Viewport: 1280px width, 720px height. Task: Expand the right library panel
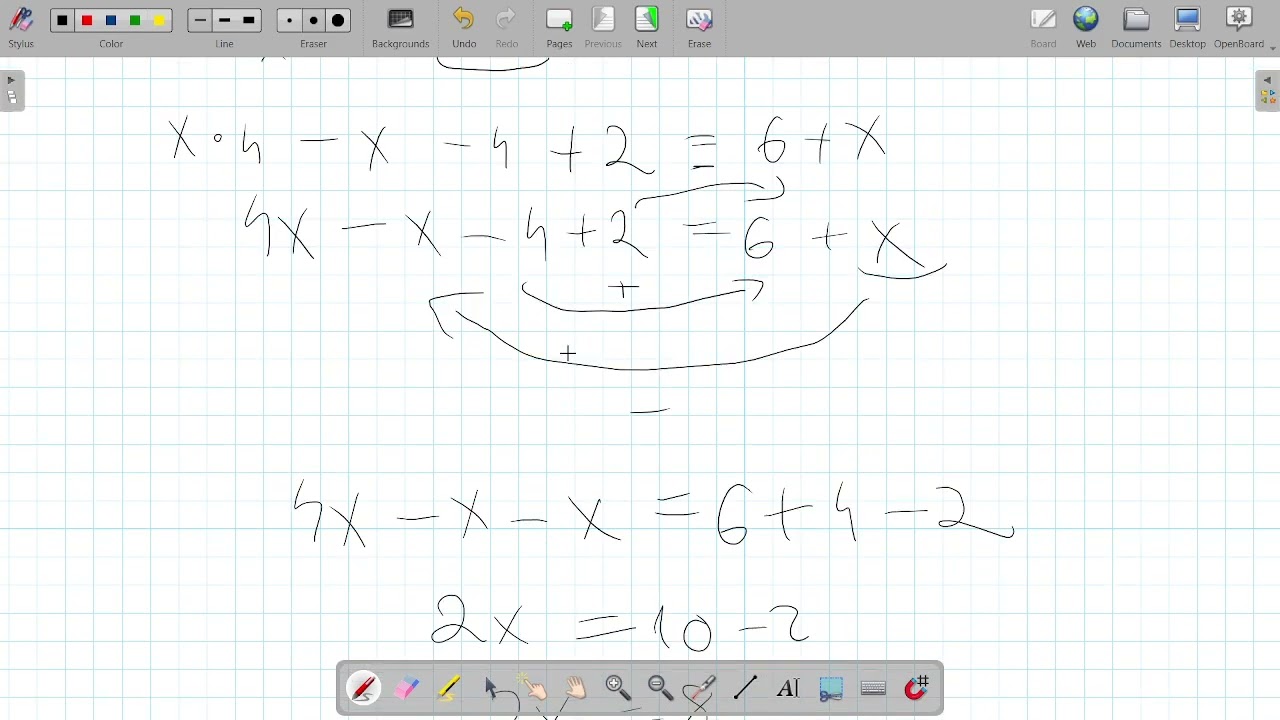pos(1267,91)
